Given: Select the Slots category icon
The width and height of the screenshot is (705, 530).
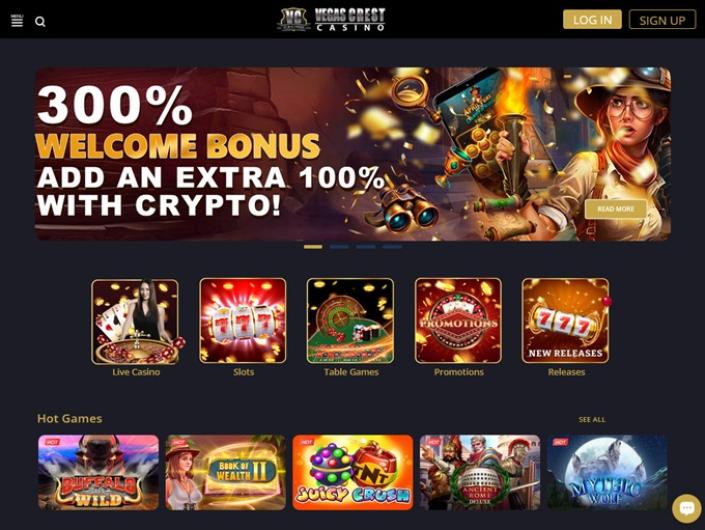Looking at the screenshot, I should tap(243, 321).
